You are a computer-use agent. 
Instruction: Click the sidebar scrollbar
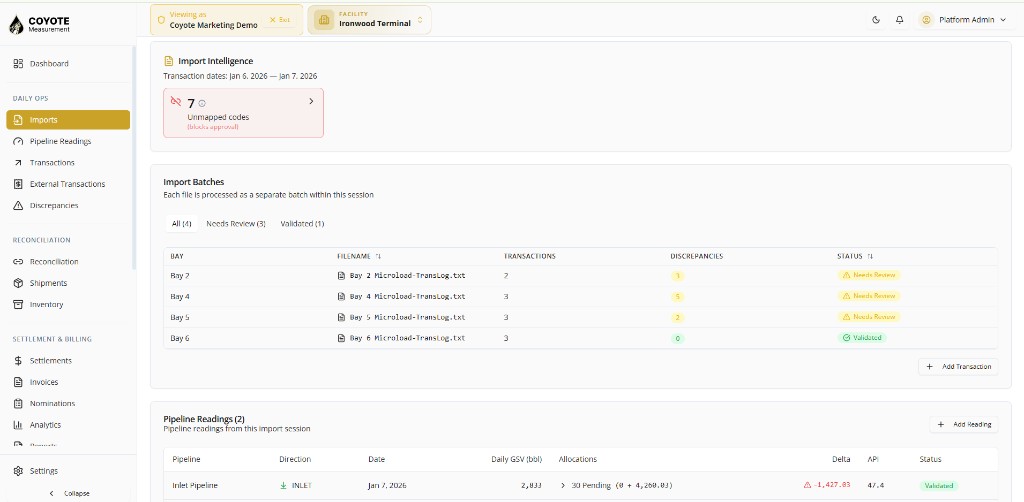pos(134,157)
